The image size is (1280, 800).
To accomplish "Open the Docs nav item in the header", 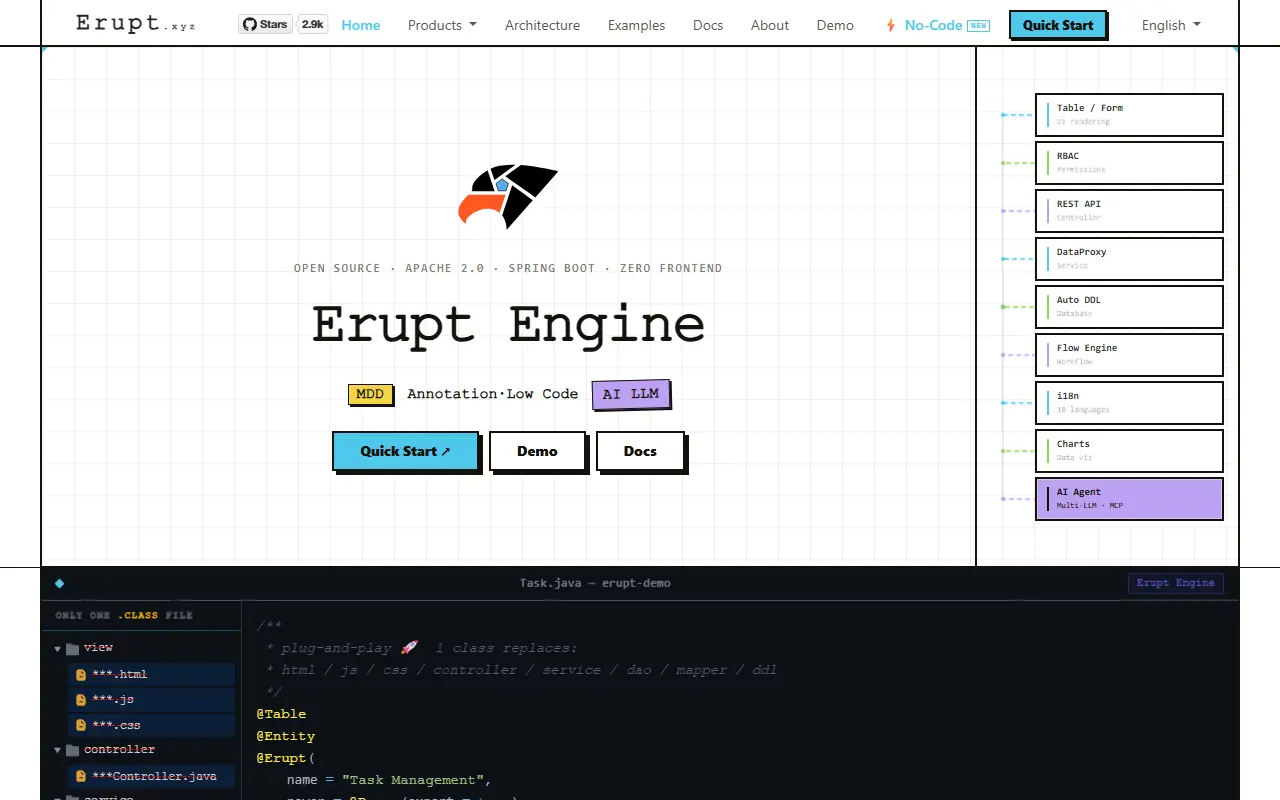I will coord(708,25).
